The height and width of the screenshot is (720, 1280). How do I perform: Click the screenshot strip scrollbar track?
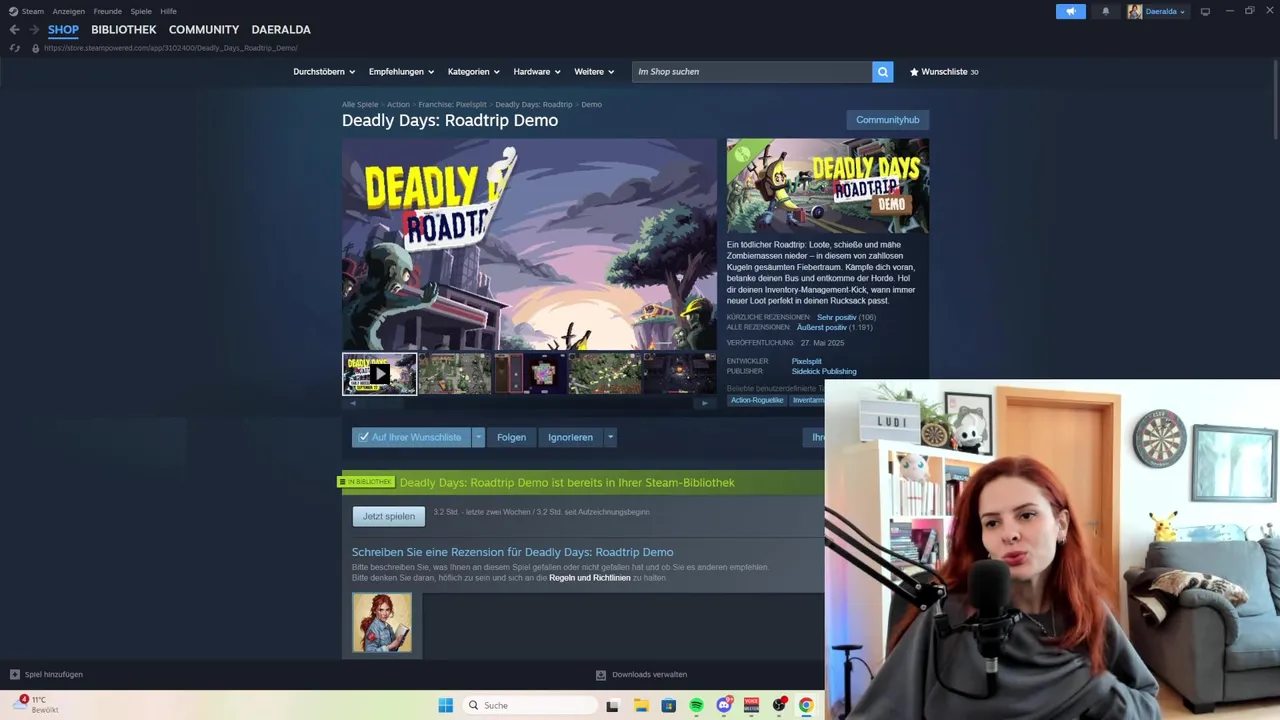pyautogui.click(x=528, y=403)
